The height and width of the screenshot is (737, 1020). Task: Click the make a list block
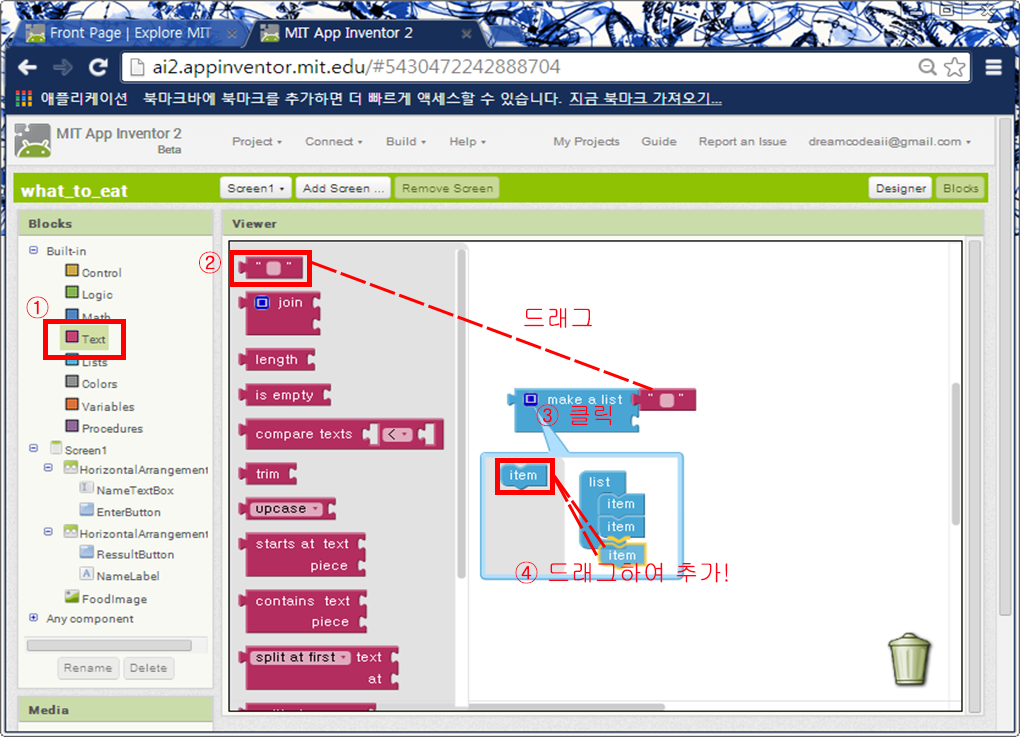point(574,410)
